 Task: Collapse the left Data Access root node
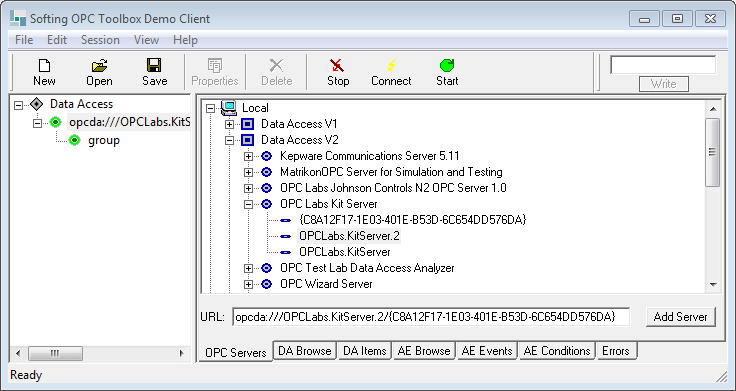(18, 105)
